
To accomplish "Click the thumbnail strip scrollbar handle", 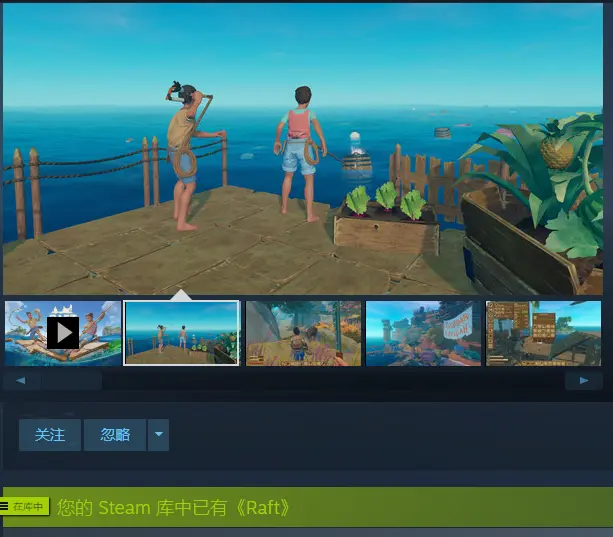I will click(72, 380).
